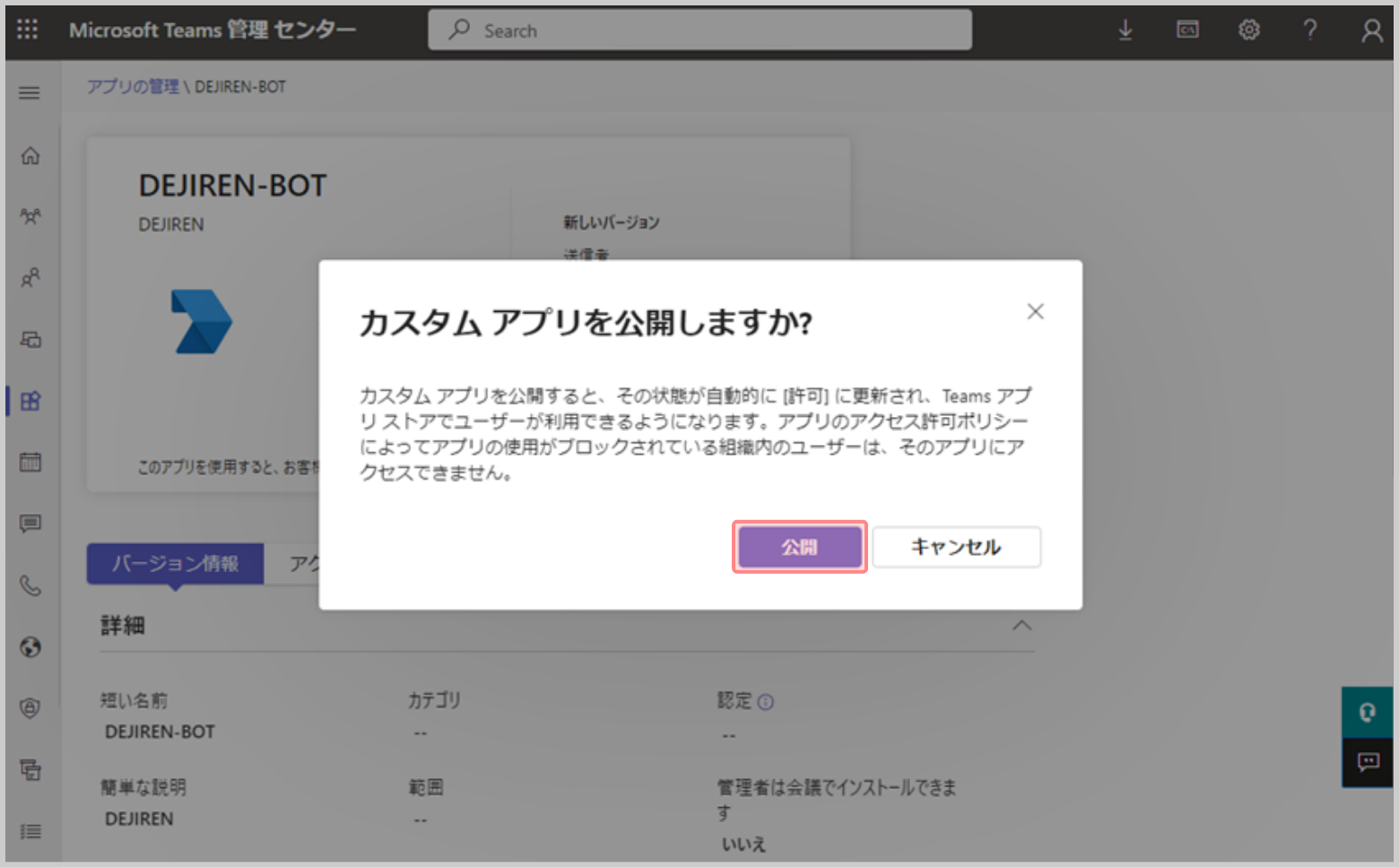Open the Messaging chat sidebar icon

pyautogui.click(x=30, y=524)
